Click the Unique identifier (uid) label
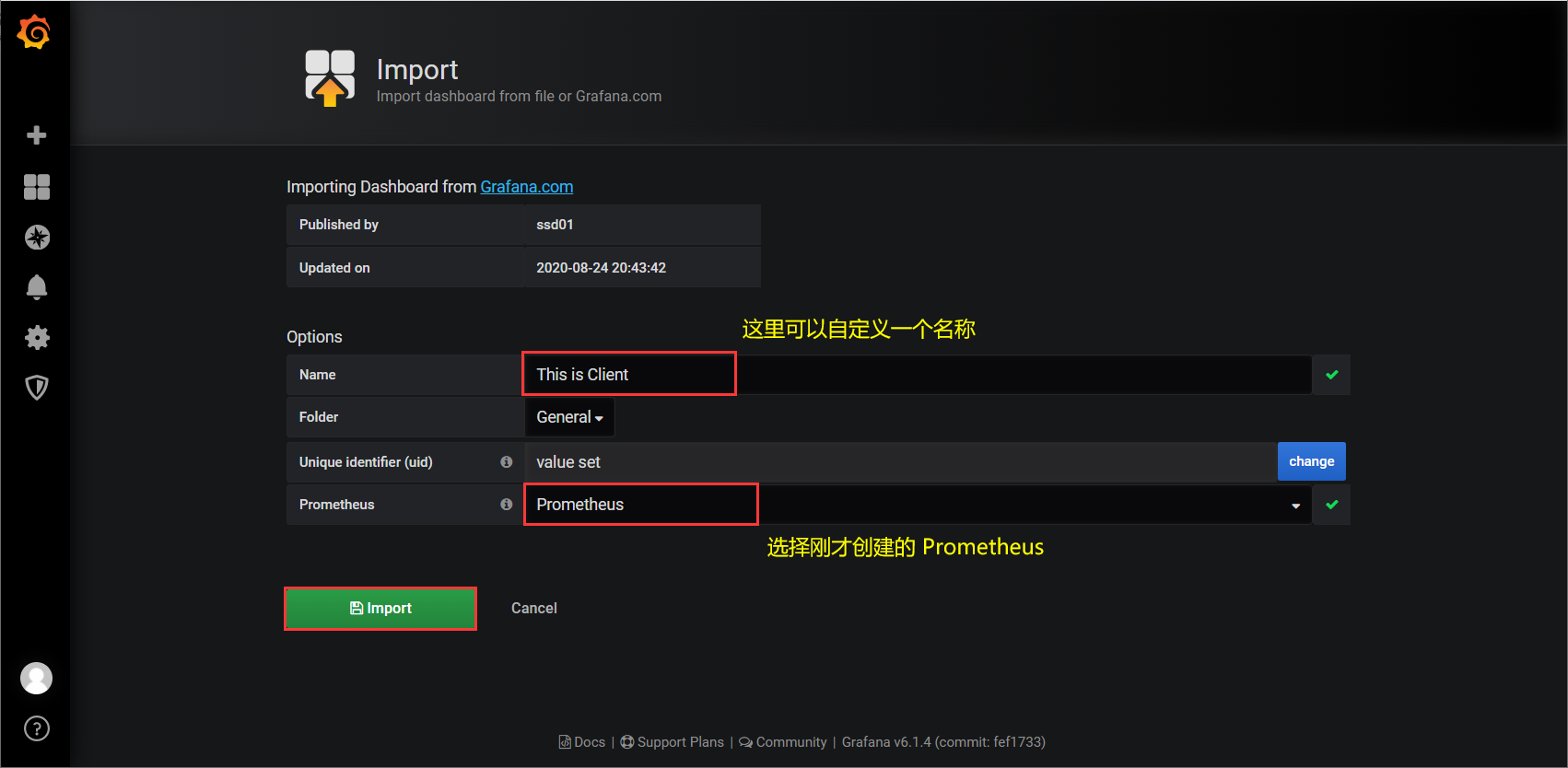This screenshot has height=768, width=1568. [366, 462]
